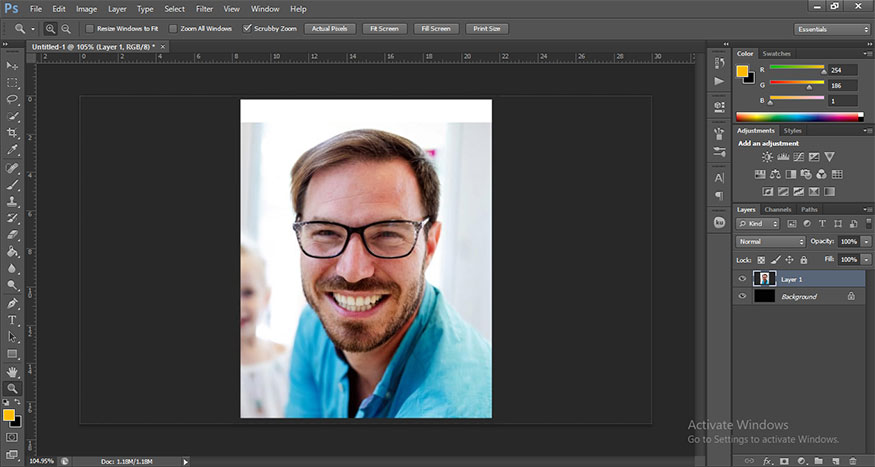
Task: Select the Rectangle shape tool
Action: click(x=12, y=354)
